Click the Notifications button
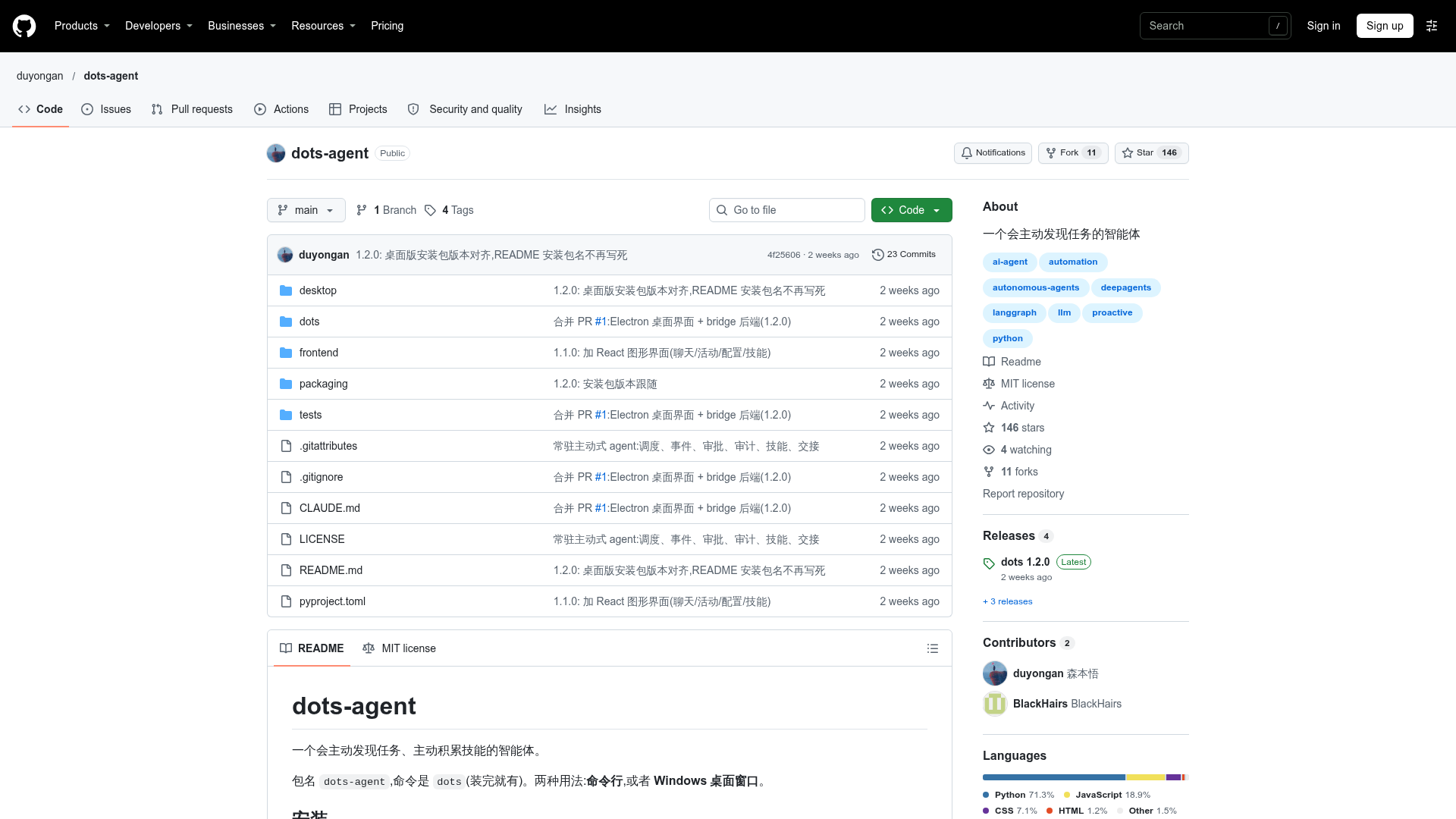 click(x=993, y=153)
